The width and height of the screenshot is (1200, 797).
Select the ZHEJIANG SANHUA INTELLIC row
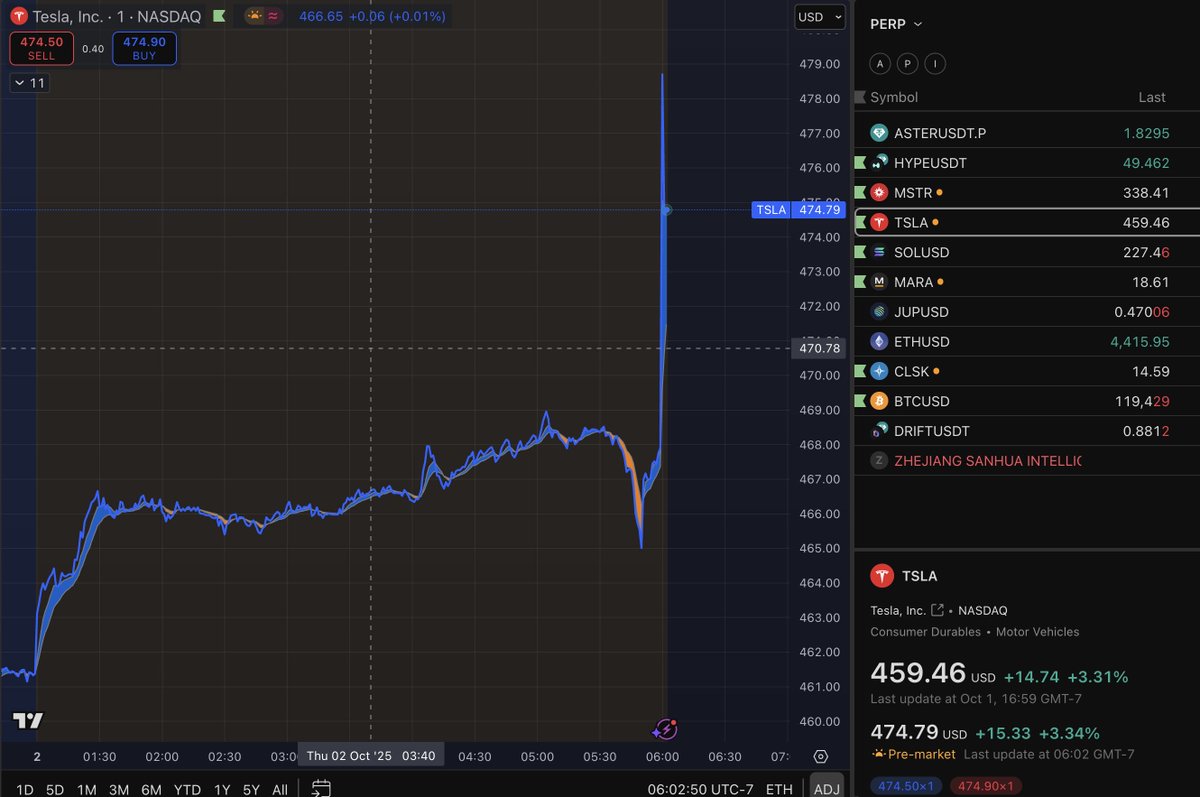(x=1026, y=461)
